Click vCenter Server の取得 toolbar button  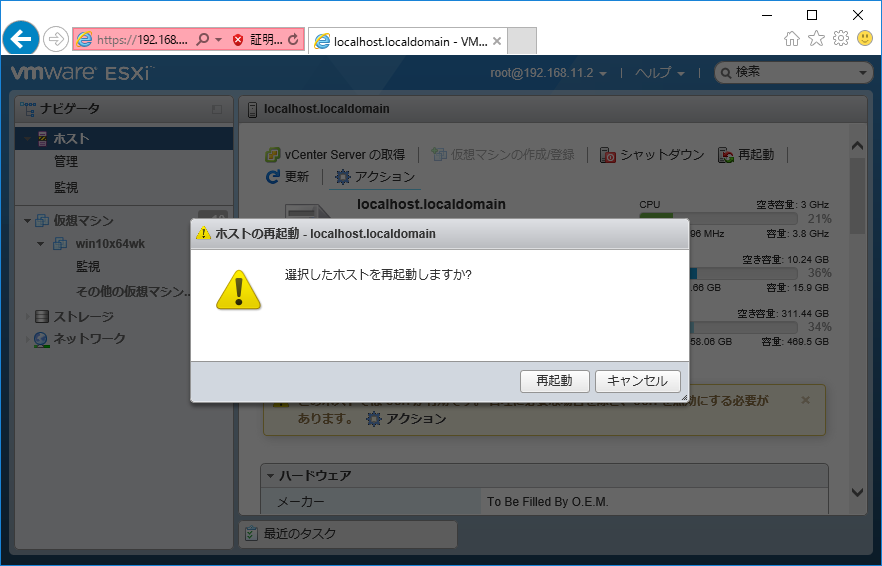click(x=335, y=155)
